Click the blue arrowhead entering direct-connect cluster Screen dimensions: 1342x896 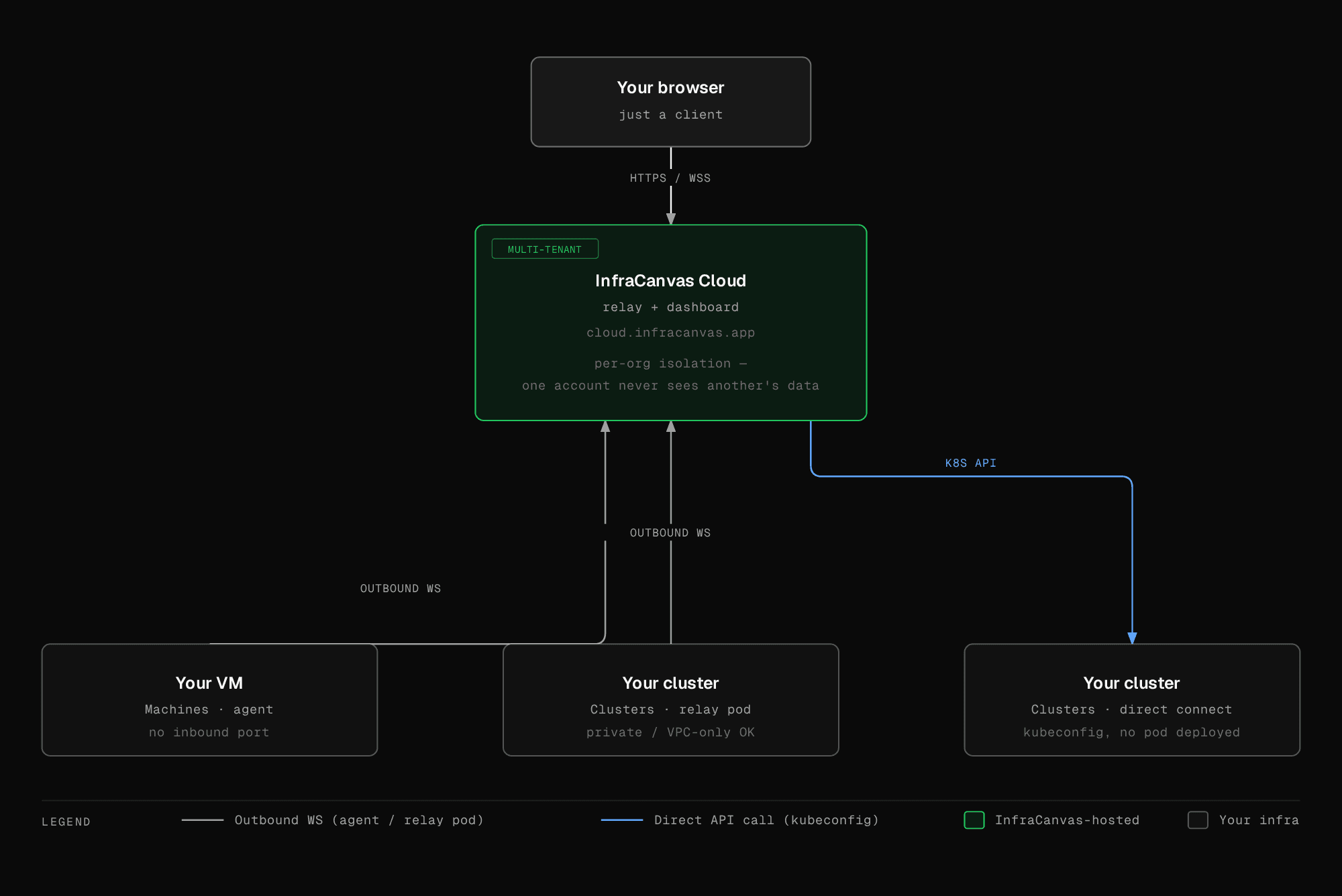(1132, 638)
